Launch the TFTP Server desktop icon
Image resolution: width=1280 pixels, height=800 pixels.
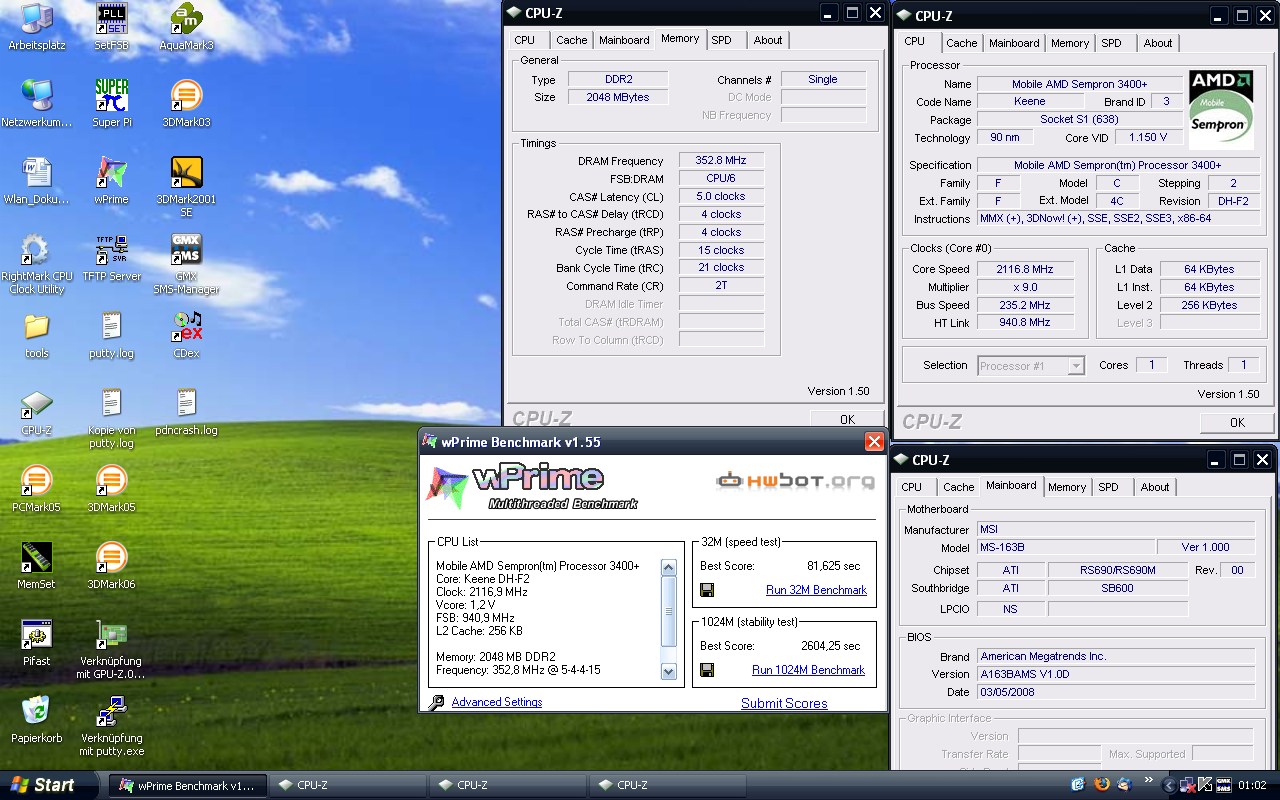tap(112, 249)
